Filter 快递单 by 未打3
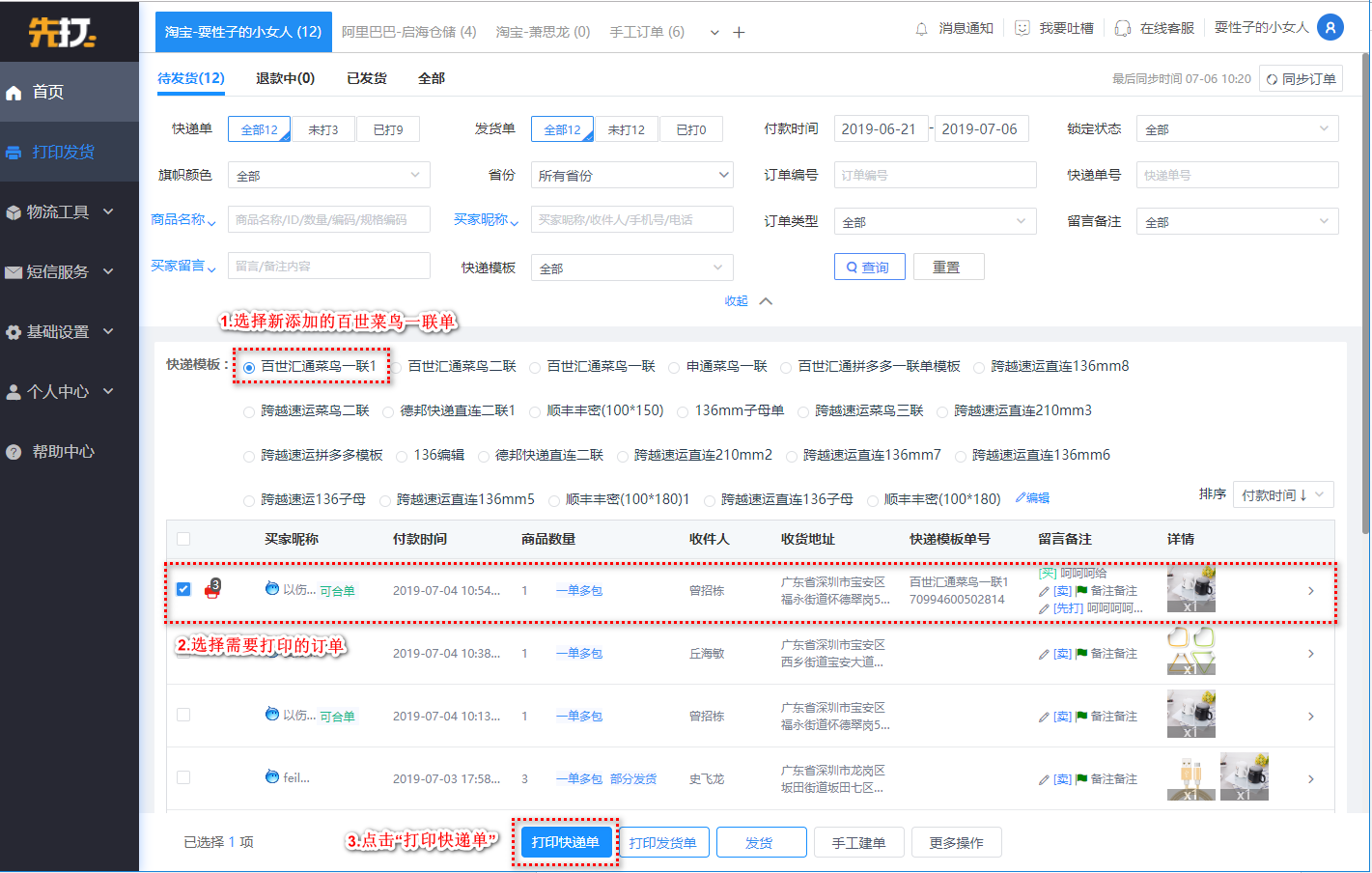This screenshot has width=1372, height=873. [323, 129]
